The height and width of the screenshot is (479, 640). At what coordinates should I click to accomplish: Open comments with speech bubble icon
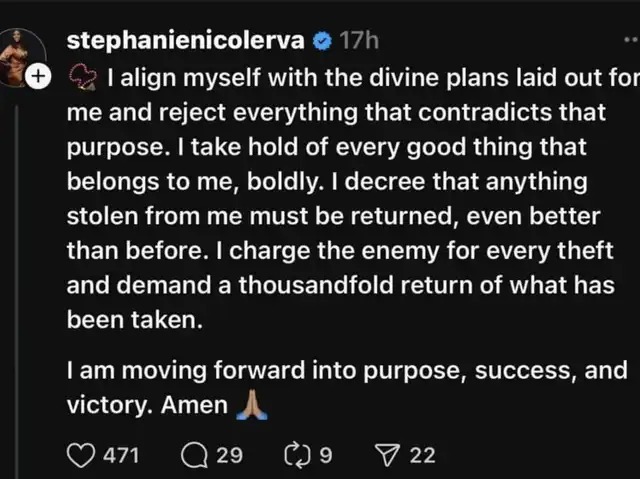pos(194,455)
